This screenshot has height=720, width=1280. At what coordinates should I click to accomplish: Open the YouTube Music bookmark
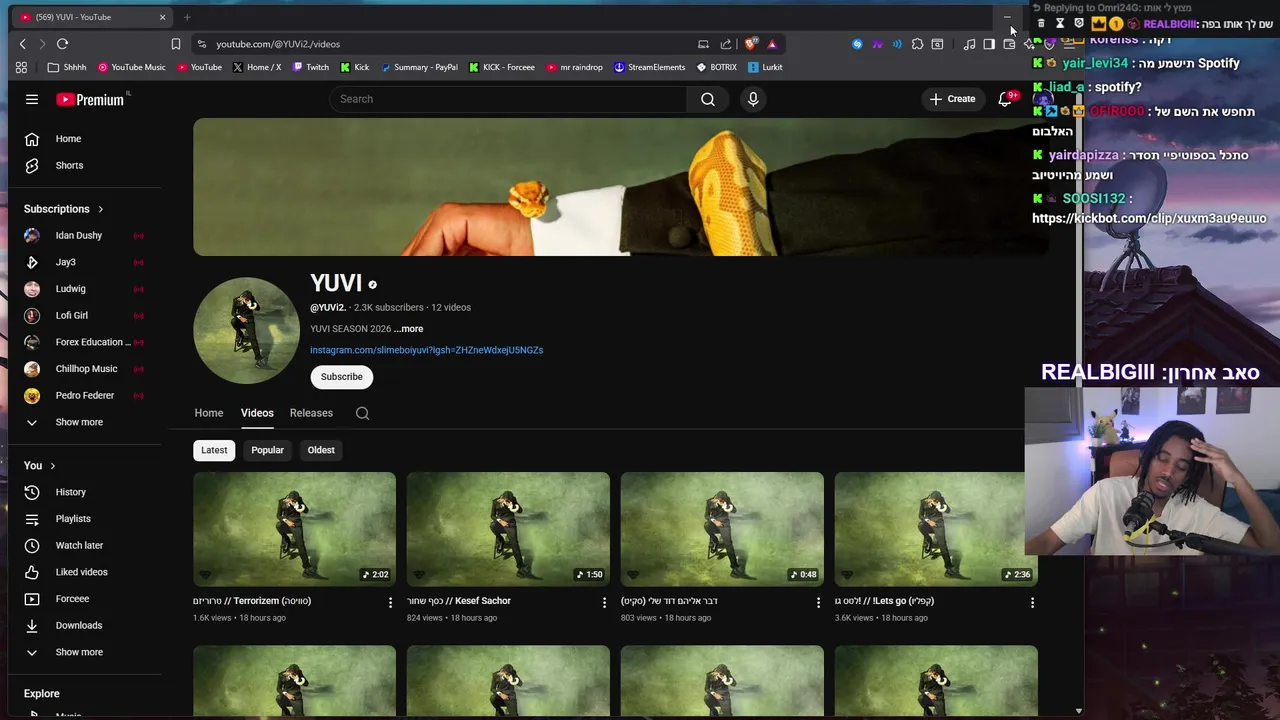[130, 67]
